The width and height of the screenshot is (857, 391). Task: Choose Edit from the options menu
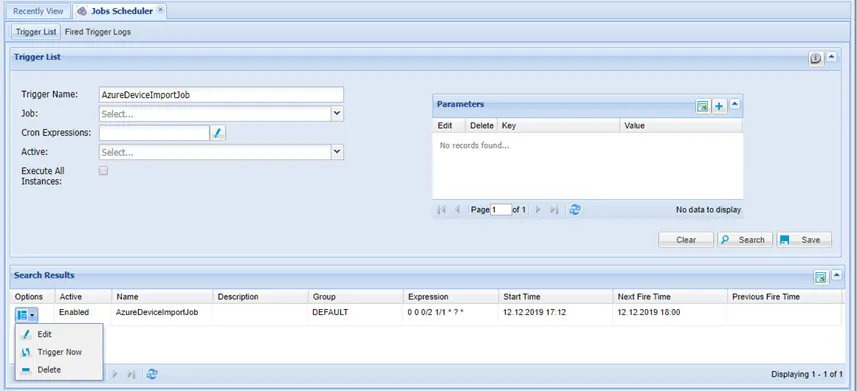[x=59, y=334]
